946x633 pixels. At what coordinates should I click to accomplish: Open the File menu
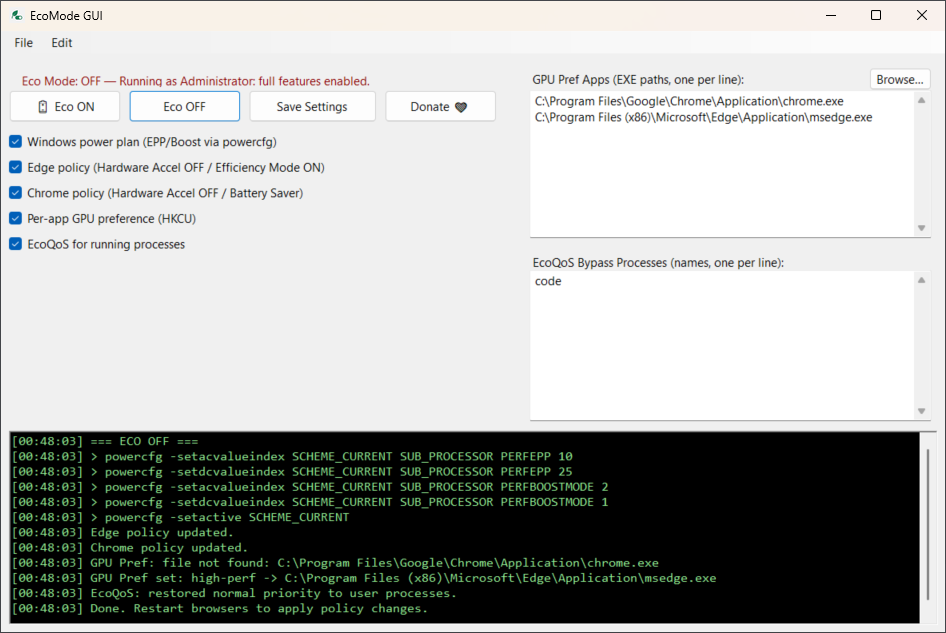[x=23, y=43]
